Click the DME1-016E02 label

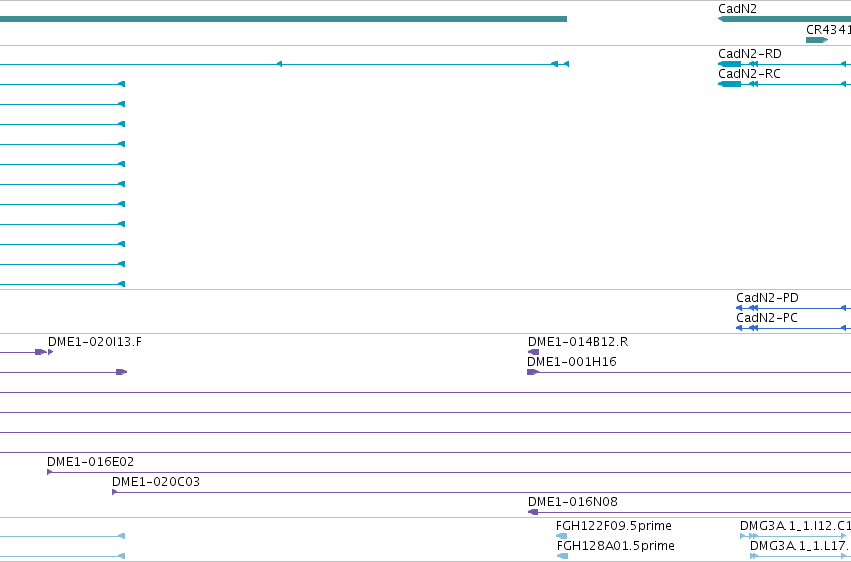click(90, 462)
